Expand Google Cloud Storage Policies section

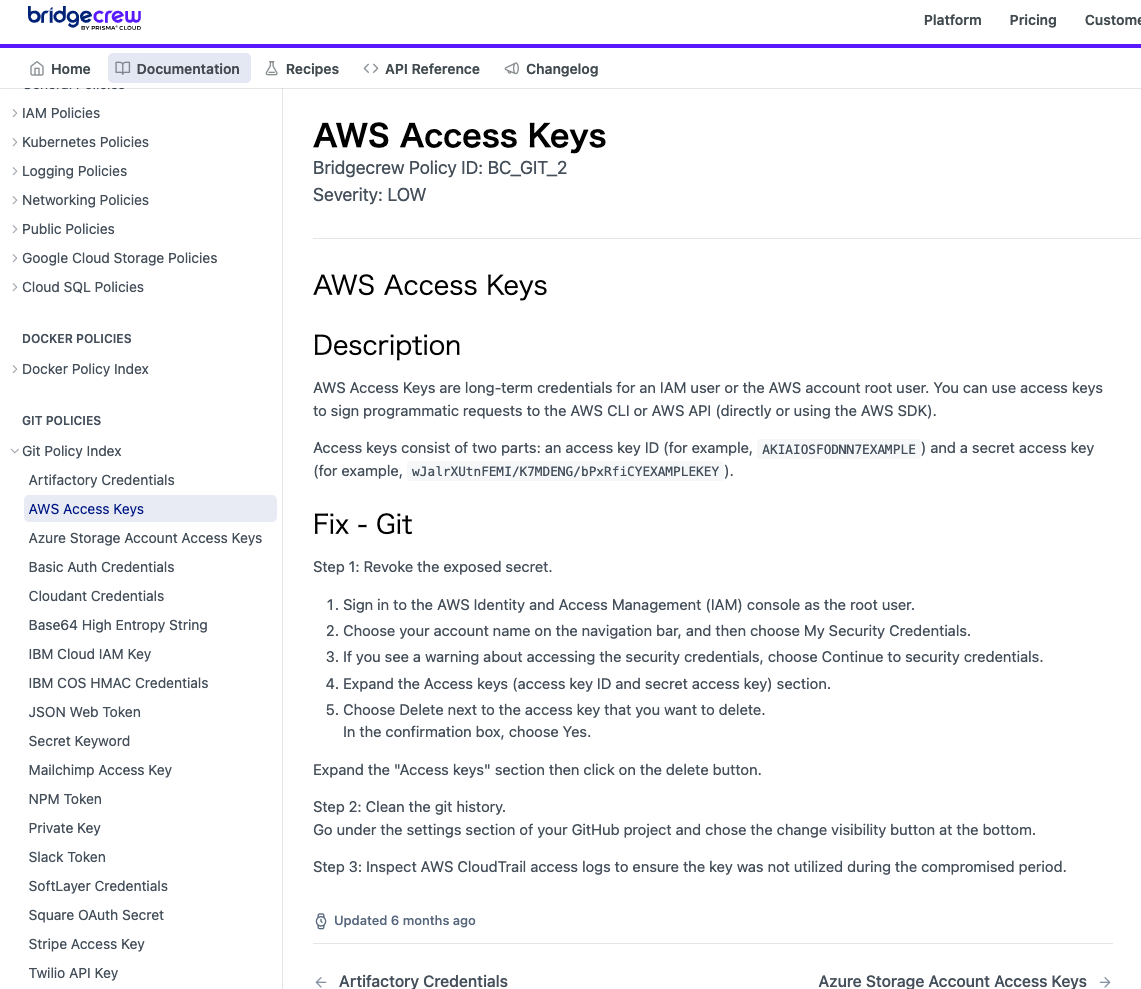pyautogui.click(x=15, y=258)
